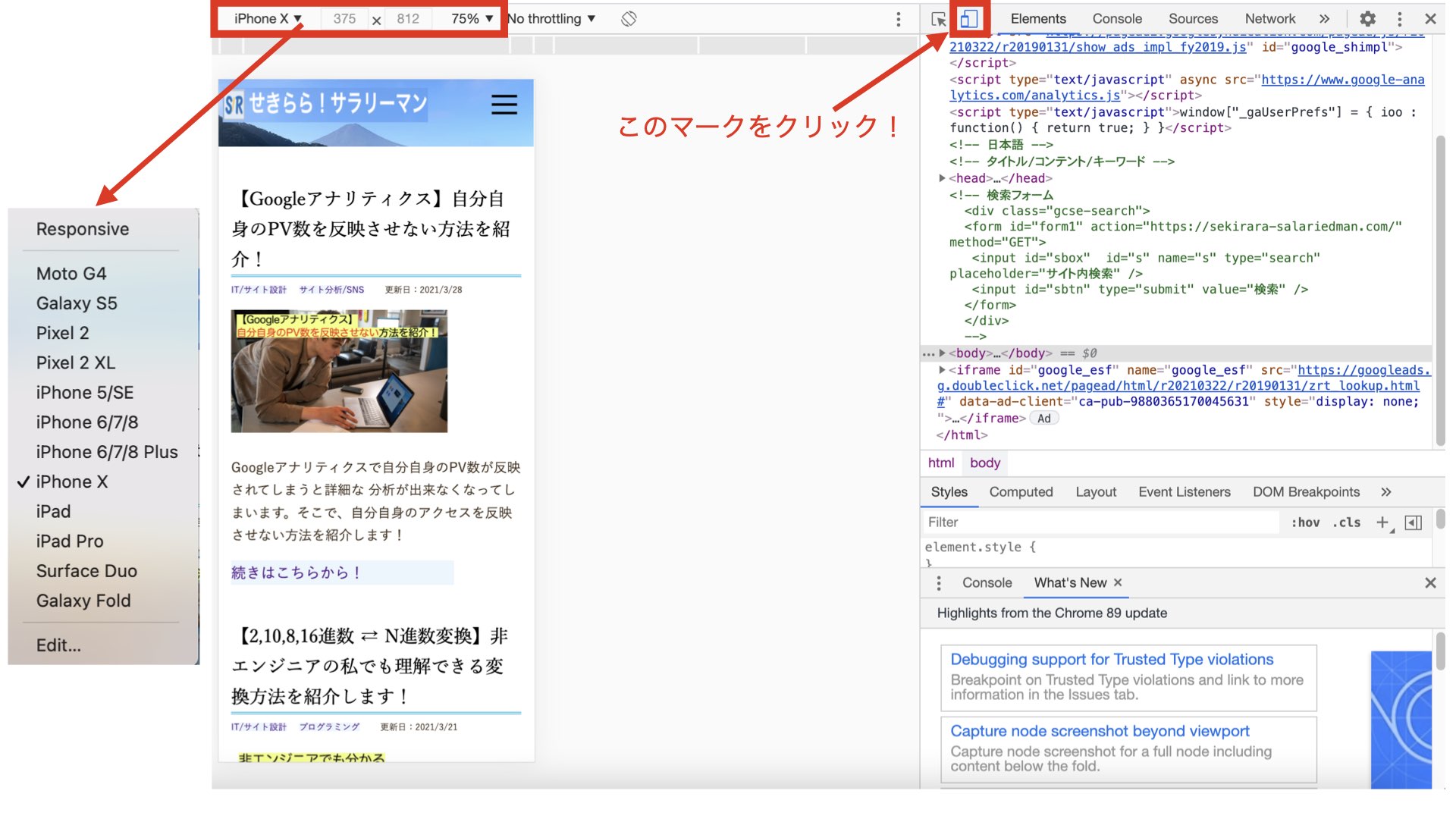The image size is (1456, 819).
Task: Toggle the device toolbar icon
Action: (968, 19)
